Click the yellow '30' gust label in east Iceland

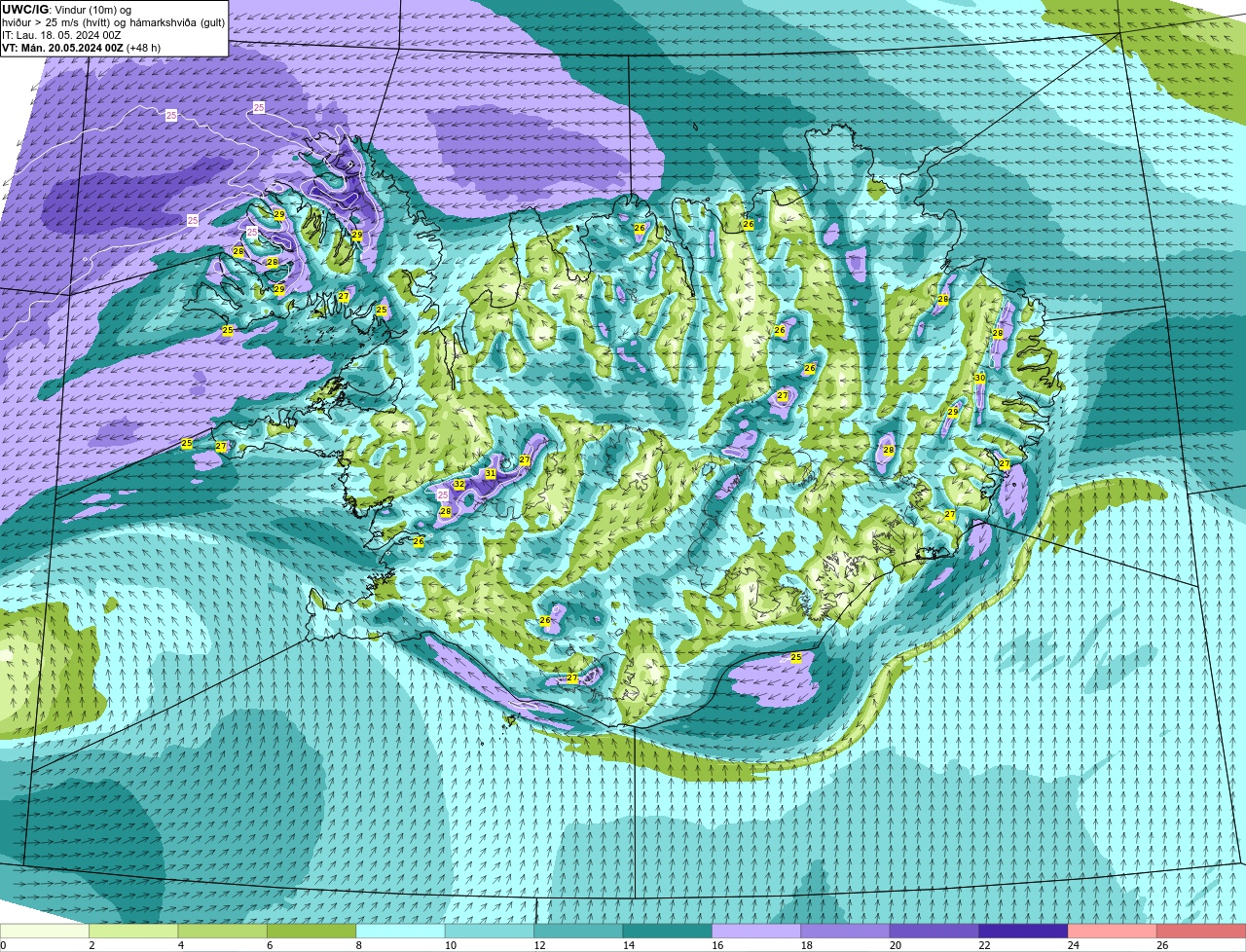point(979,378)
